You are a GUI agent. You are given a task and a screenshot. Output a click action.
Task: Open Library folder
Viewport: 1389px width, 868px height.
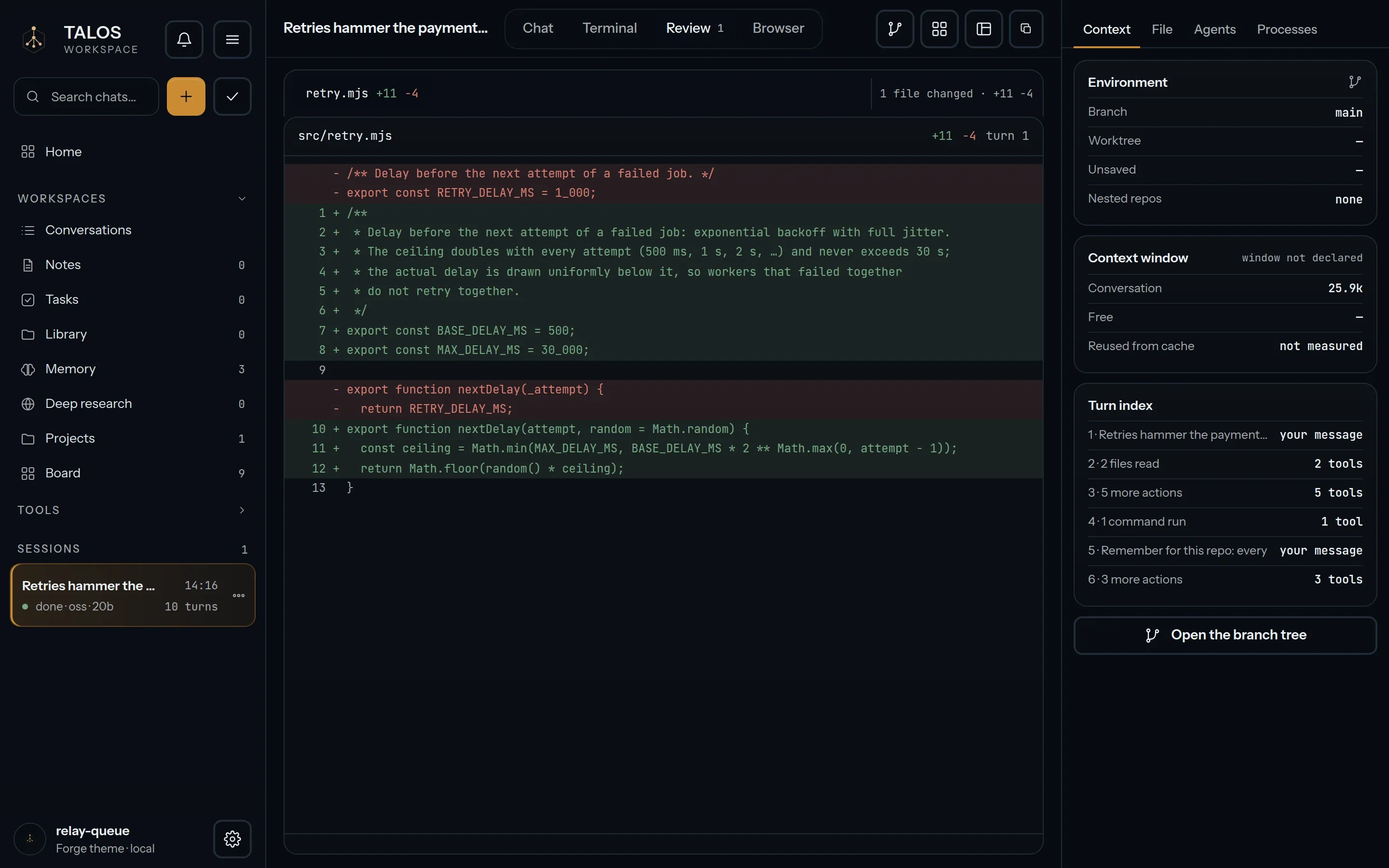(x=133, y=334)
